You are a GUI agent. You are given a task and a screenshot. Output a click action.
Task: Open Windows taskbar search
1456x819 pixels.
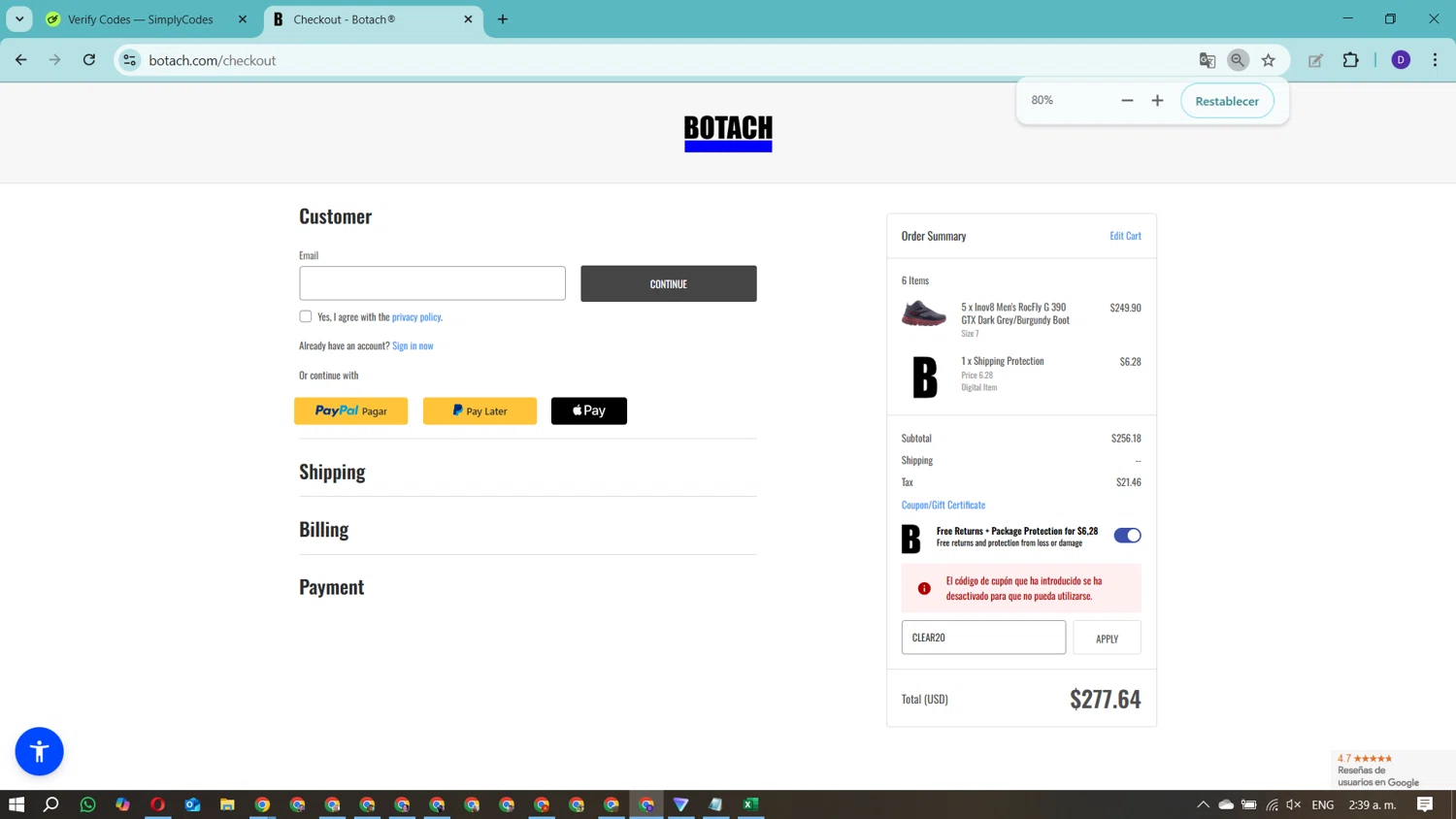click(51, 804)
